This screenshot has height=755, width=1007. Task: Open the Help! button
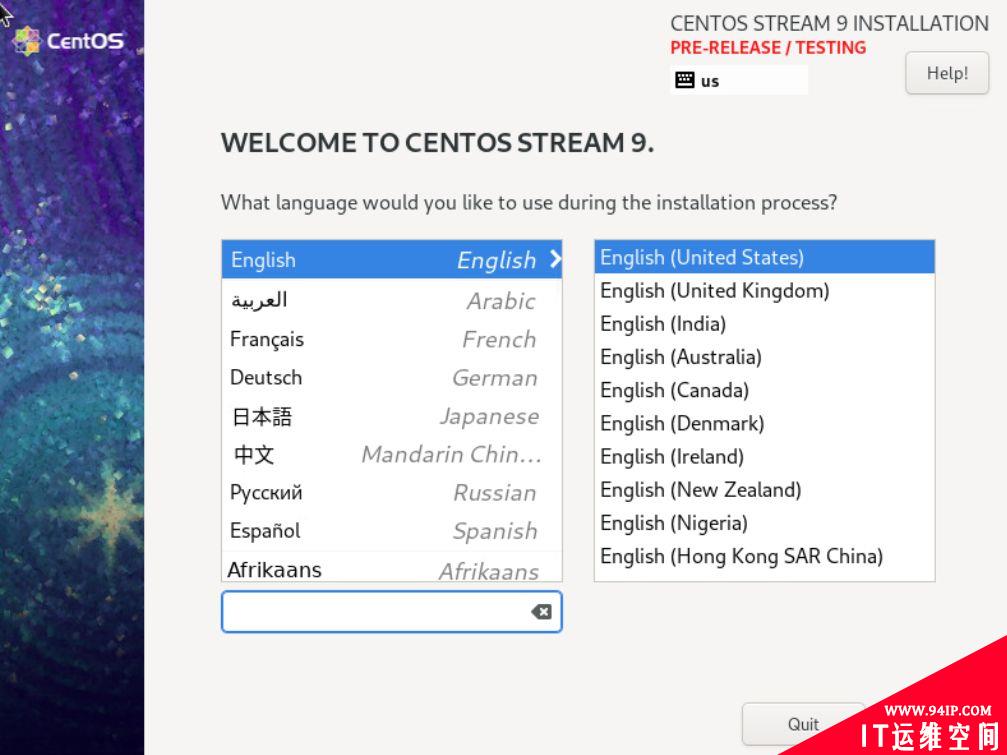click(947, 73)
